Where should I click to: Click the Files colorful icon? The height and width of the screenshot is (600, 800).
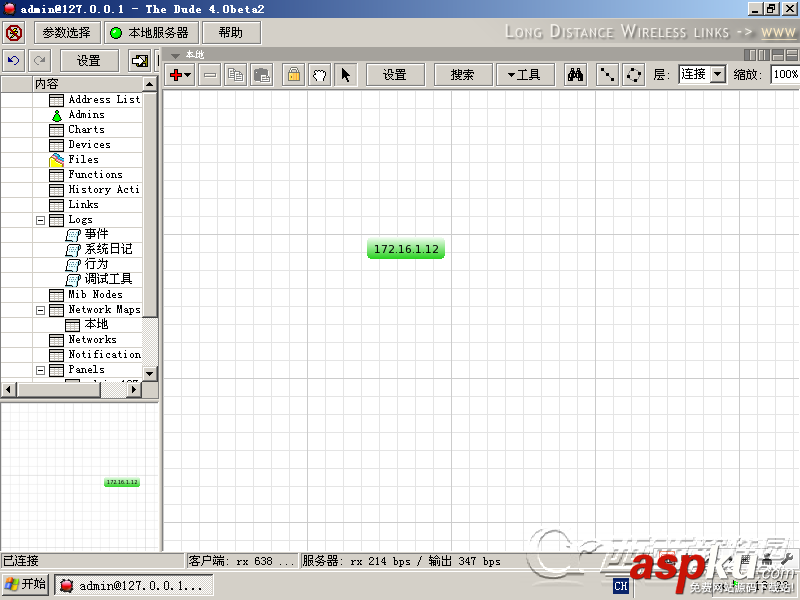[x=57, y=160]
